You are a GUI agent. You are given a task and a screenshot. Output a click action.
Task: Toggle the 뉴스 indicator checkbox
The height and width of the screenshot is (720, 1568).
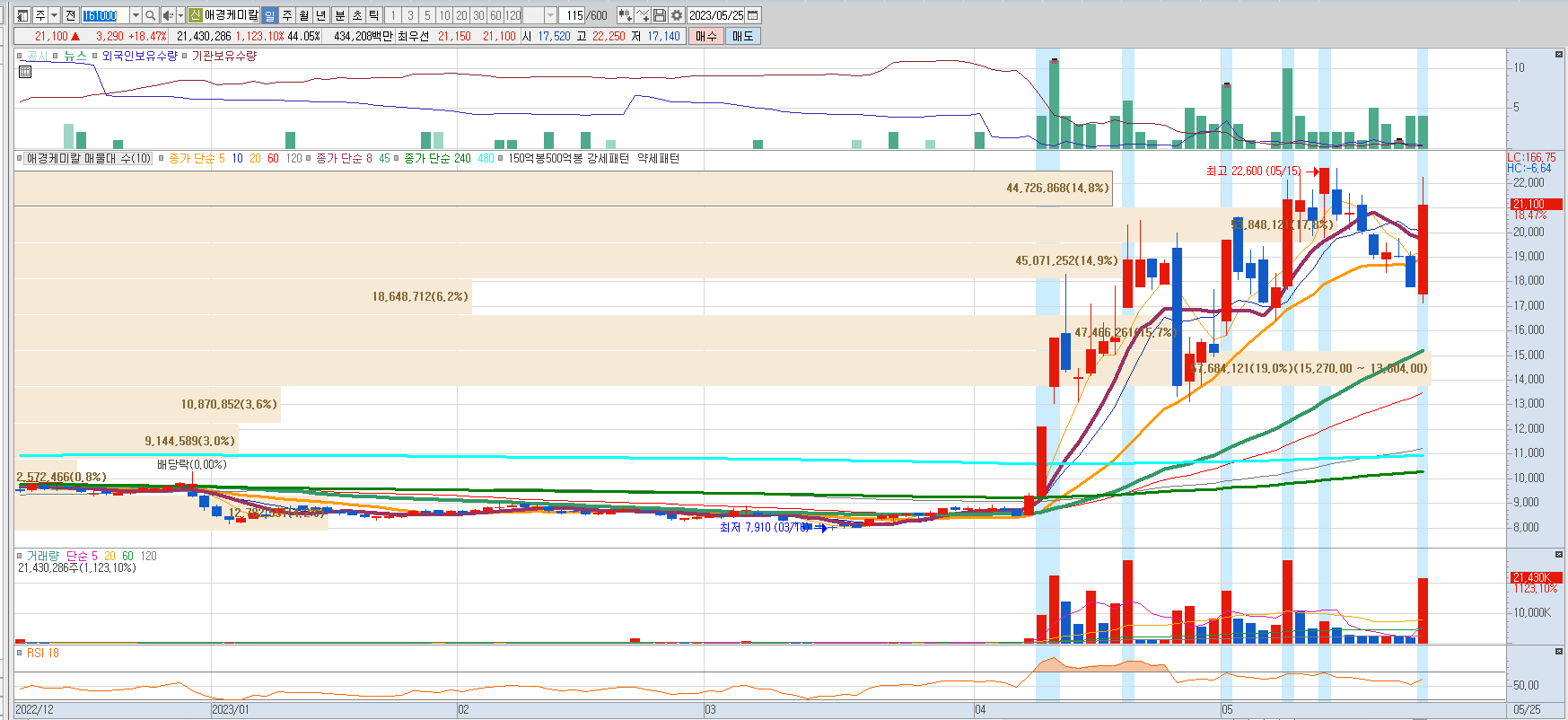pyautogui.click(x=56, y=56)
